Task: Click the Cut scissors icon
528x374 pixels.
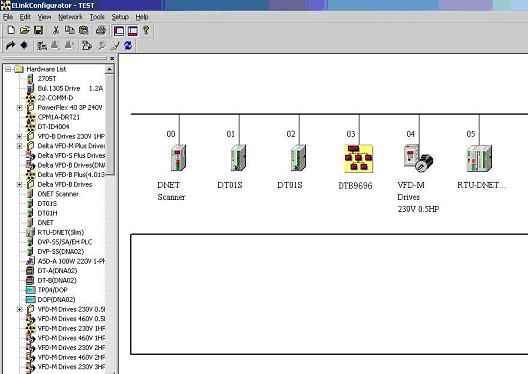Action: click(x=56, y=30)
